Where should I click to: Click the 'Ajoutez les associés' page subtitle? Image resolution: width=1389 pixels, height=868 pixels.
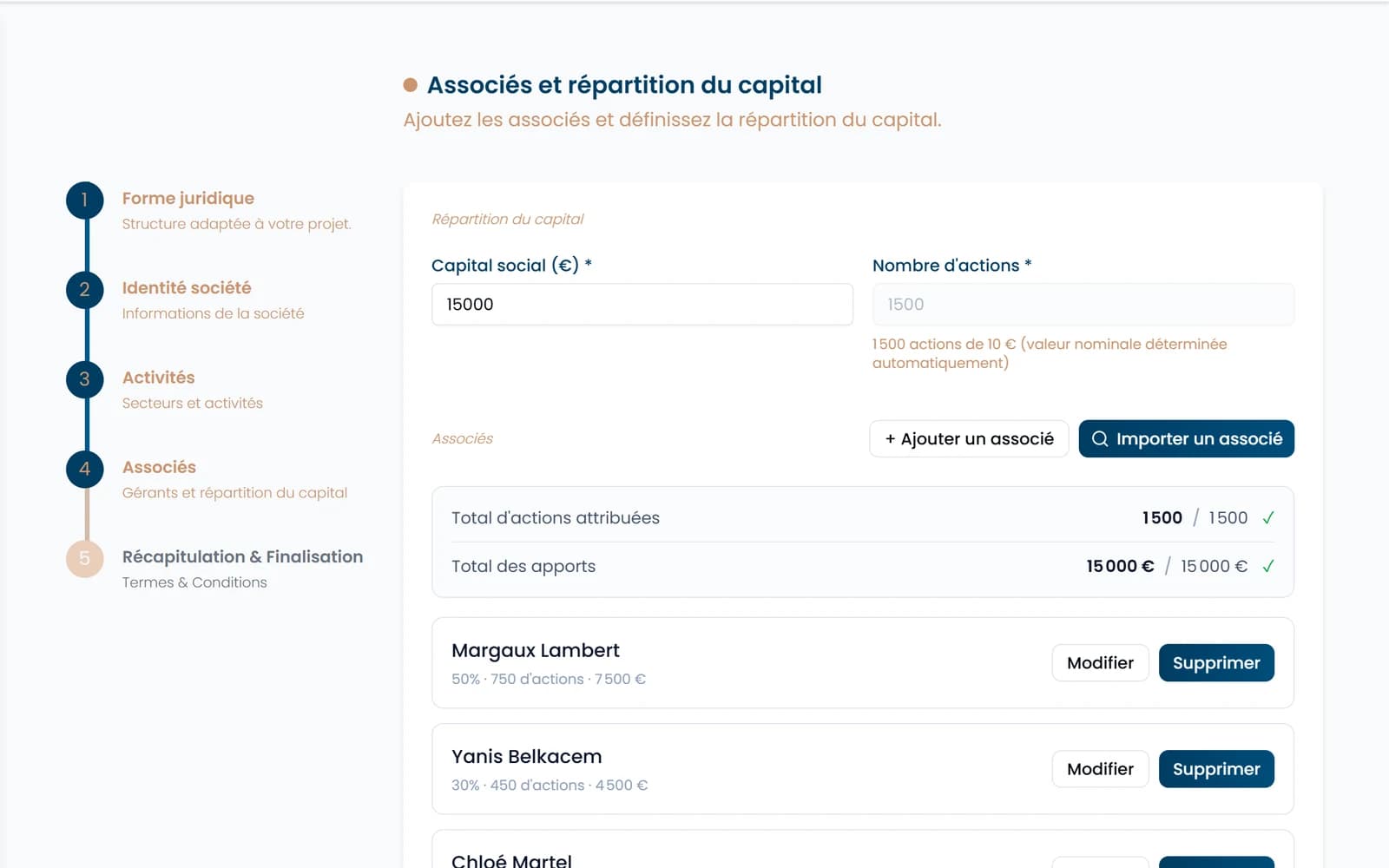click(x=673, y=120)
